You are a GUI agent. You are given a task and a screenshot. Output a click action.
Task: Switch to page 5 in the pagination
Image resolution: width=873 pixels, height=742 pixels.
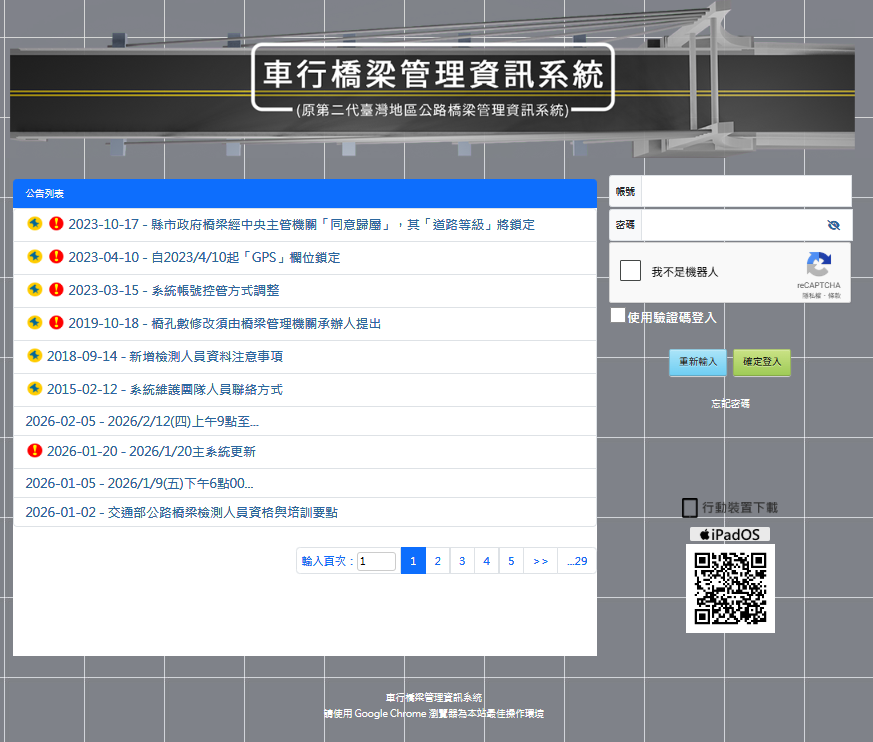pyautogui.click(x=511, y=560)
